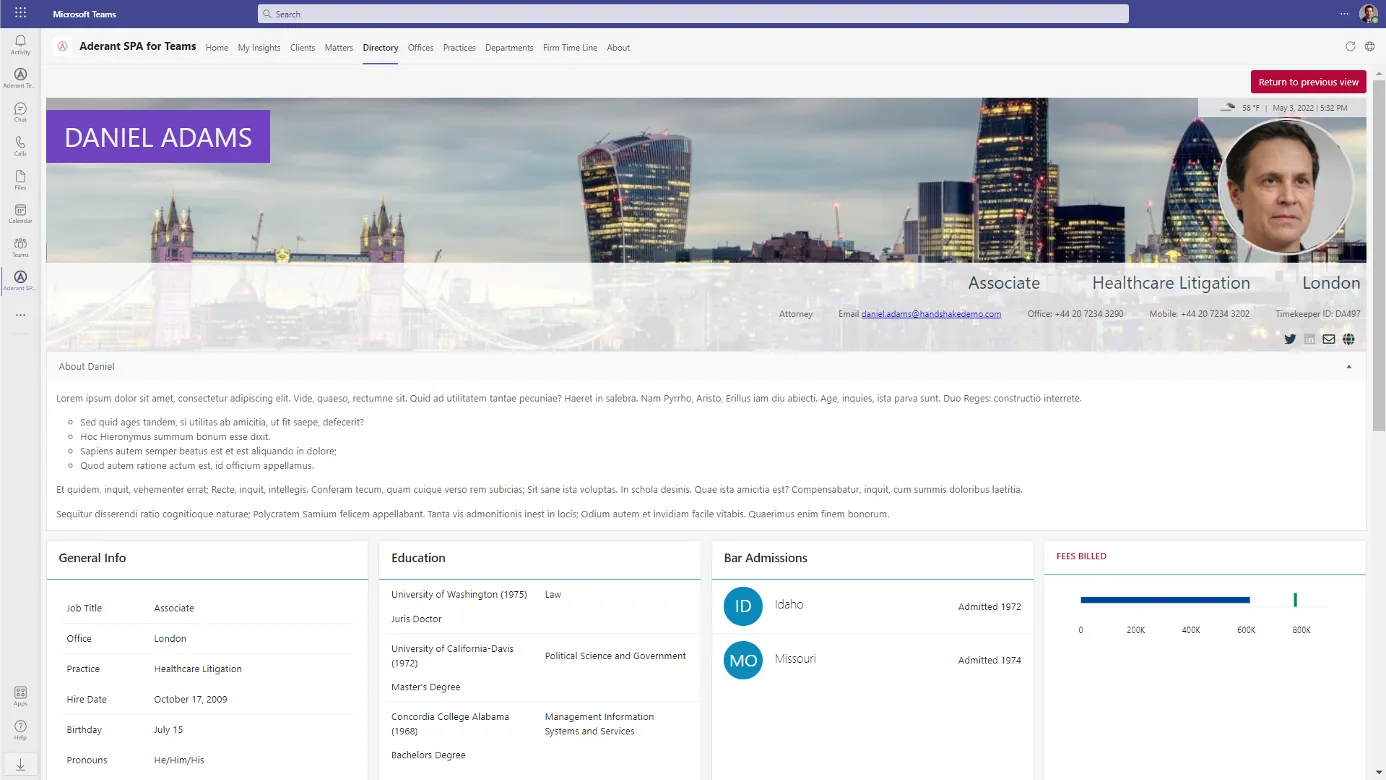The height and width of the screenshot is (780, 1386).
Task: Open the Apps icon in sidebar
Action: 20,694
